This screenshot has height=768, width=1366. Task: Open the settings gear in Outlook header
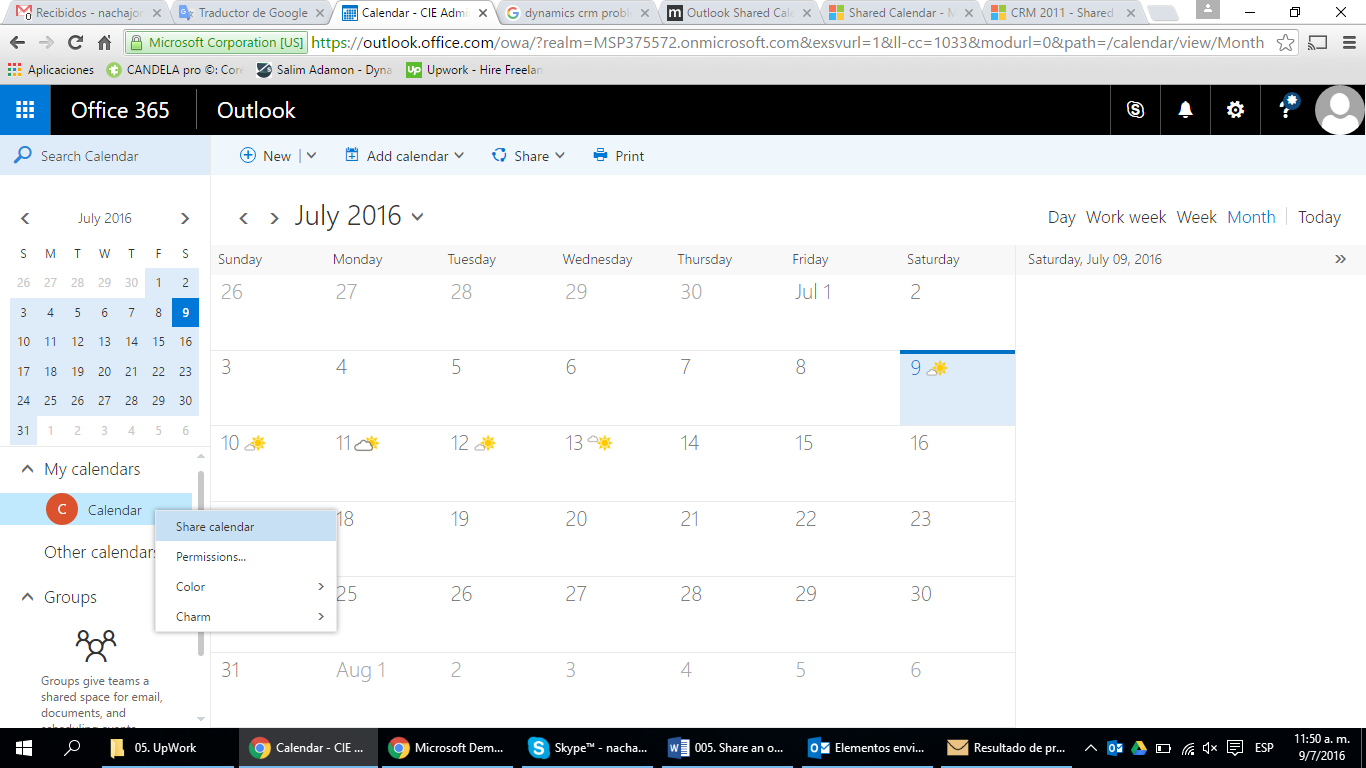click(x=1236, y=110)
